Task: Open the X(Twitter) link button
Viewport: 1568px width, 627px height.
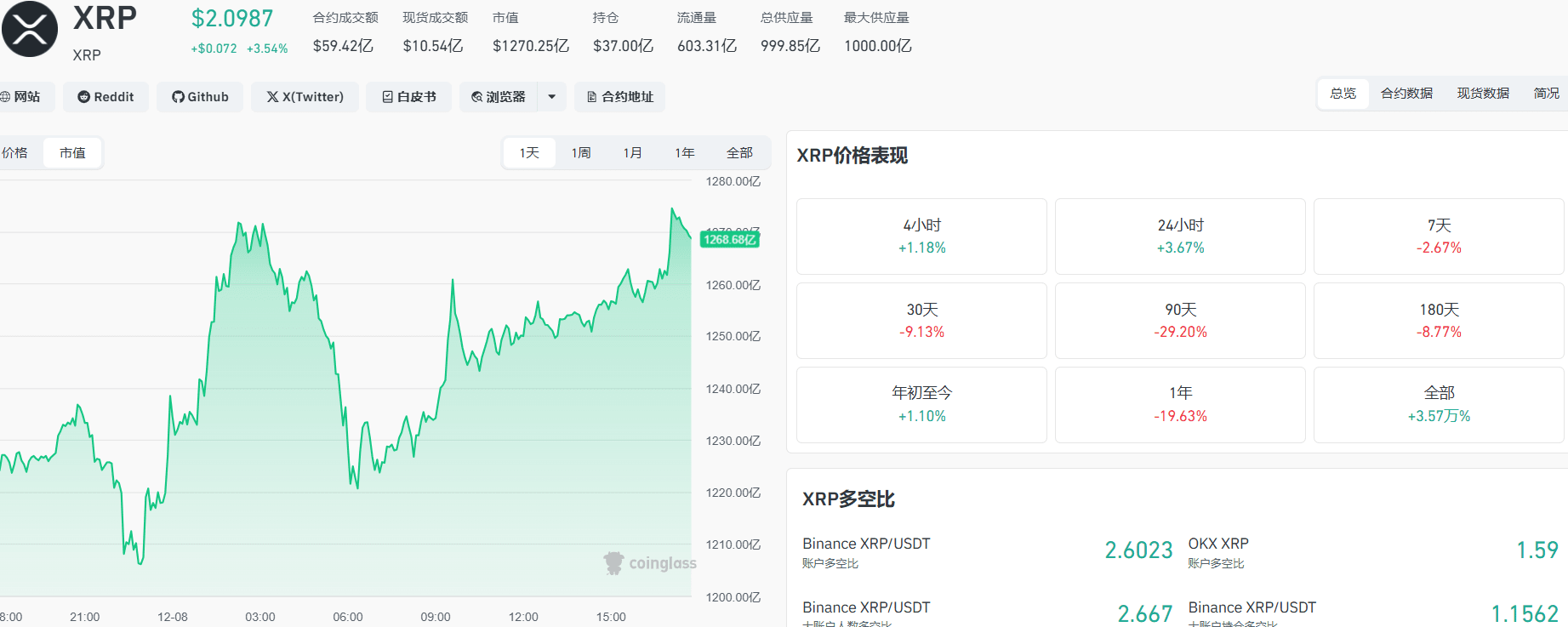Action: (305, 97)
